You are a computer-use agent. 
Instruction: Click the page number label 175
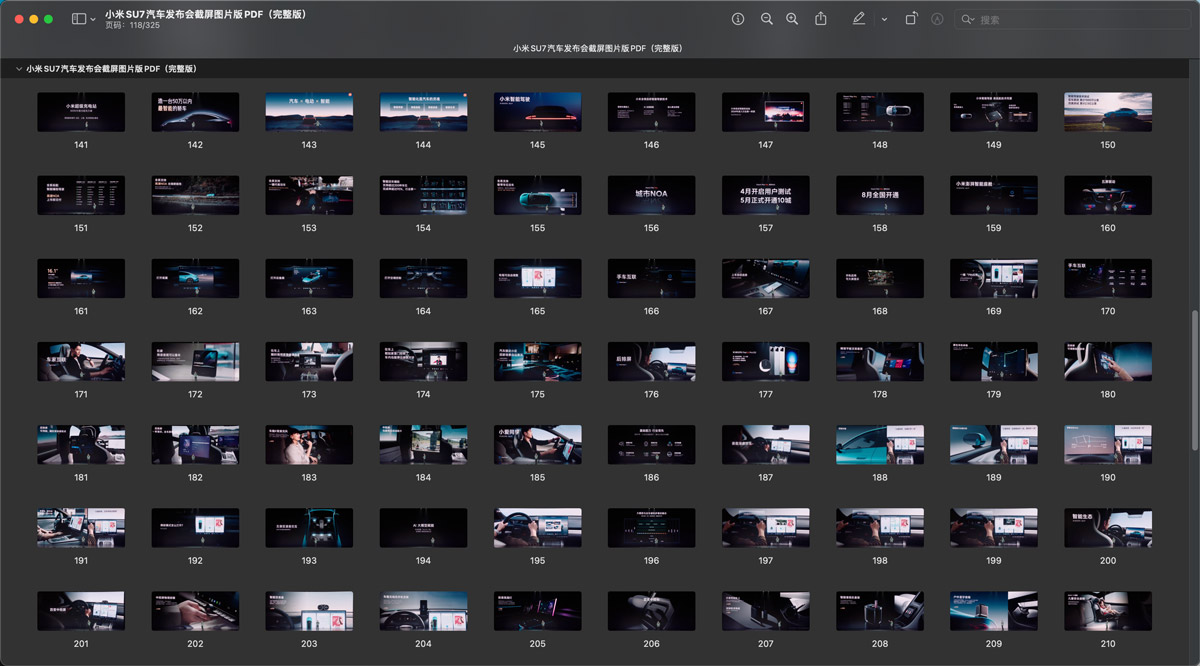[x=538, y=394]
